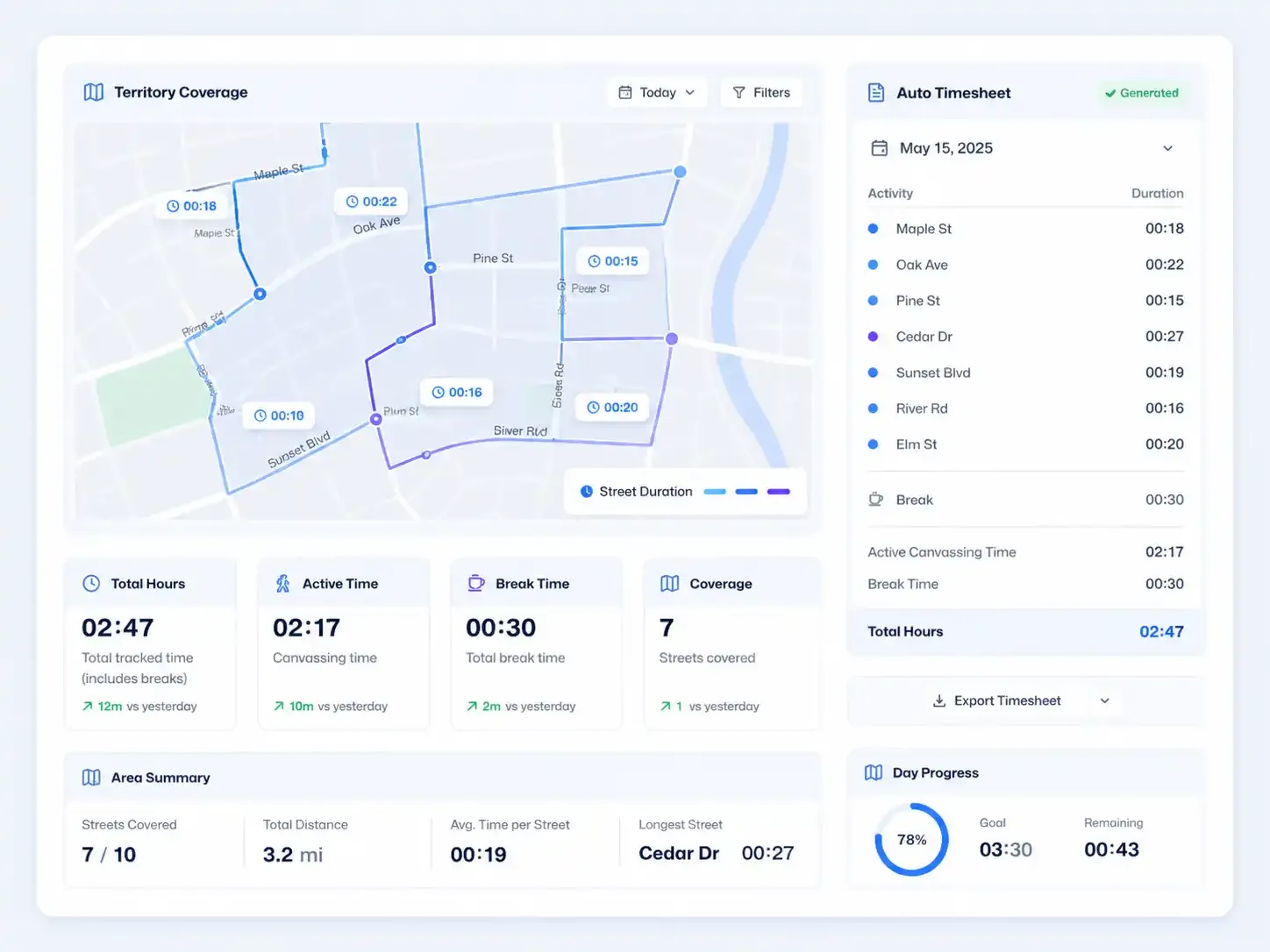Open the Today date dropdown
This screenshot has width=1270, height=952.
point(657,92)
